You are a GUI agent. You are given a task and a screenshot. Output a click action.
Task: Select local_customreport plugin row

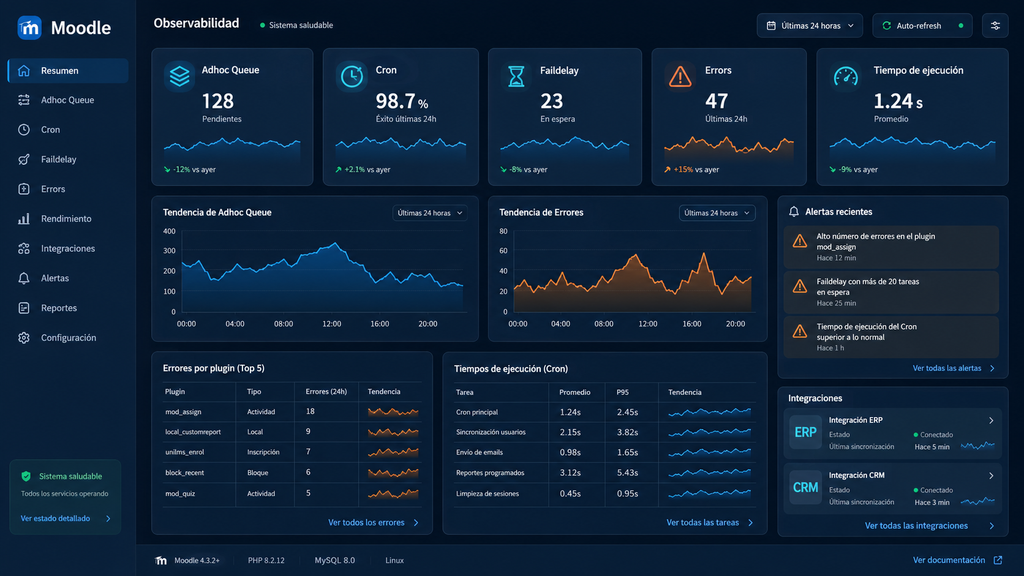[x=292, y=432]
